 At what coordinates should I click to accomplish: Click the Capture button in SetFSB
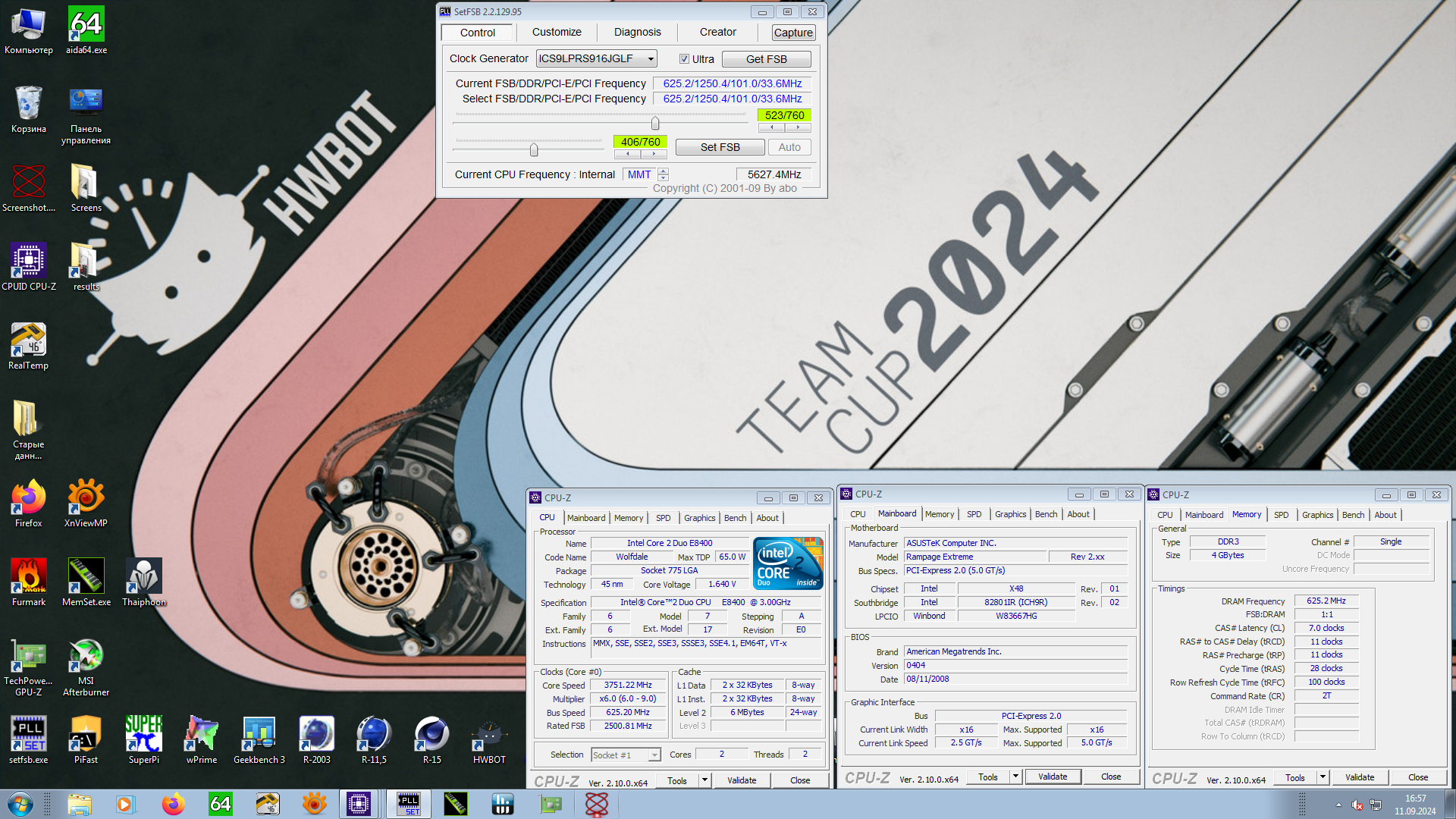793,33
